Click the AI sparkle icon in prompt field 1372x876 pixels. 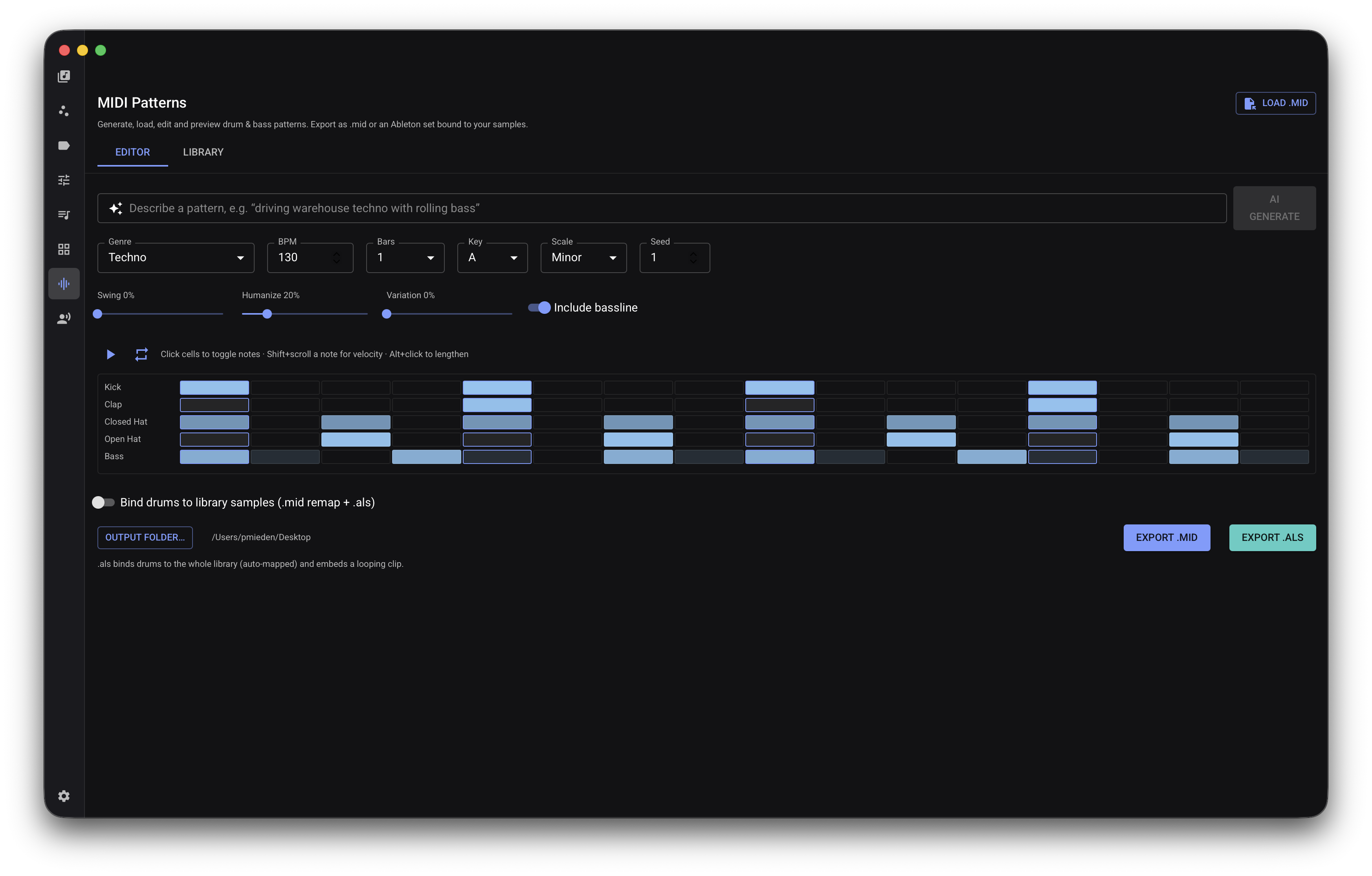(x=116, y=209)
